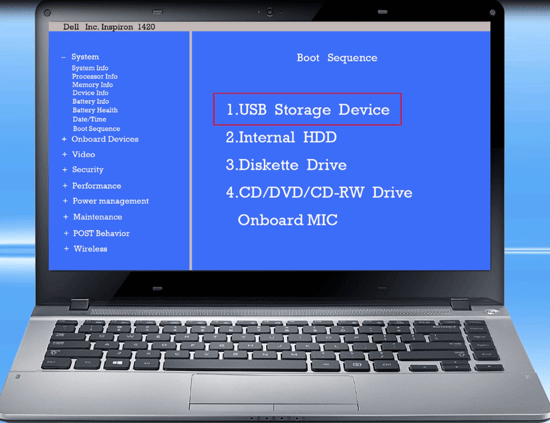
Task: Expand the POST Behavior section
Action: [x=66, y=233]
